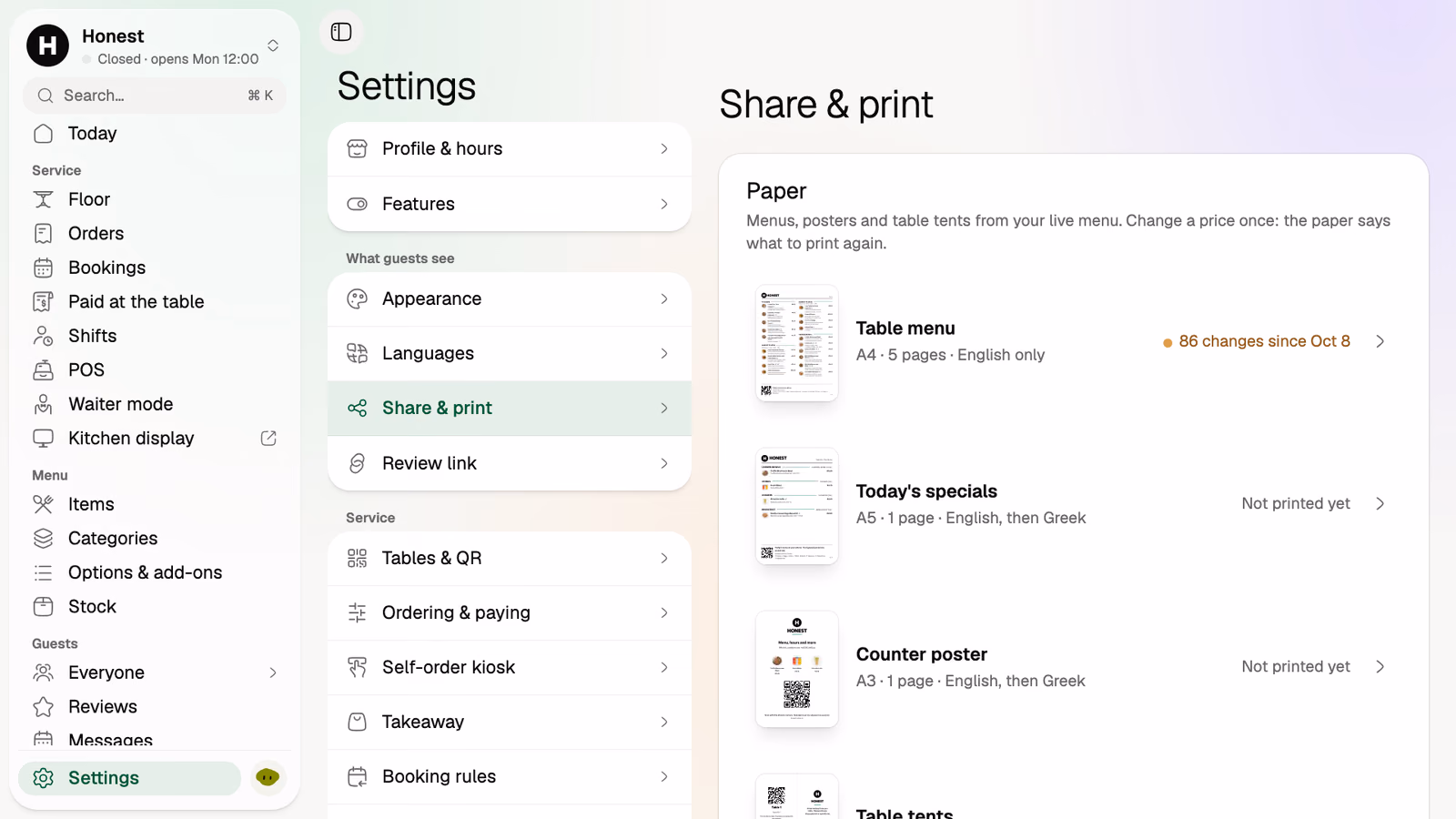Expand the Everyone guests chevron
This screenshot has height=819, width=1456.
point(273,672)
